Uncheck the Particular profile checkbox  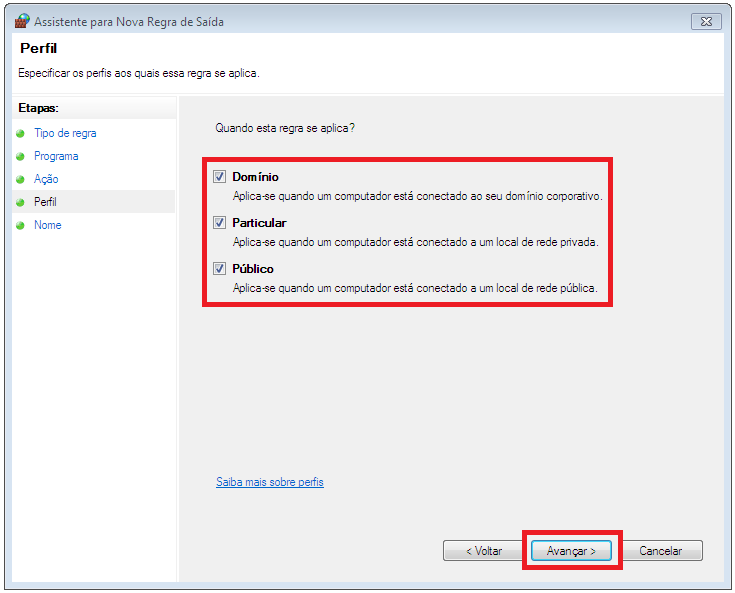coord(219,223)
